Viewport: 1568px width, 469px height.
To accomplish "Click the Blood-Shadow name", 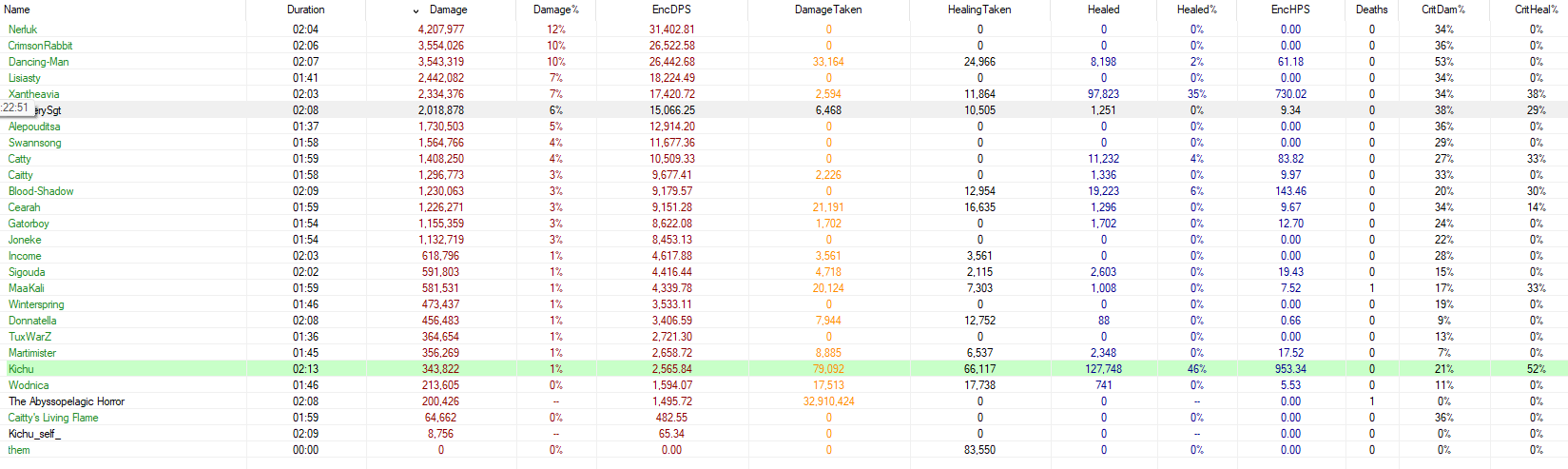I will [x=41, y=191].
